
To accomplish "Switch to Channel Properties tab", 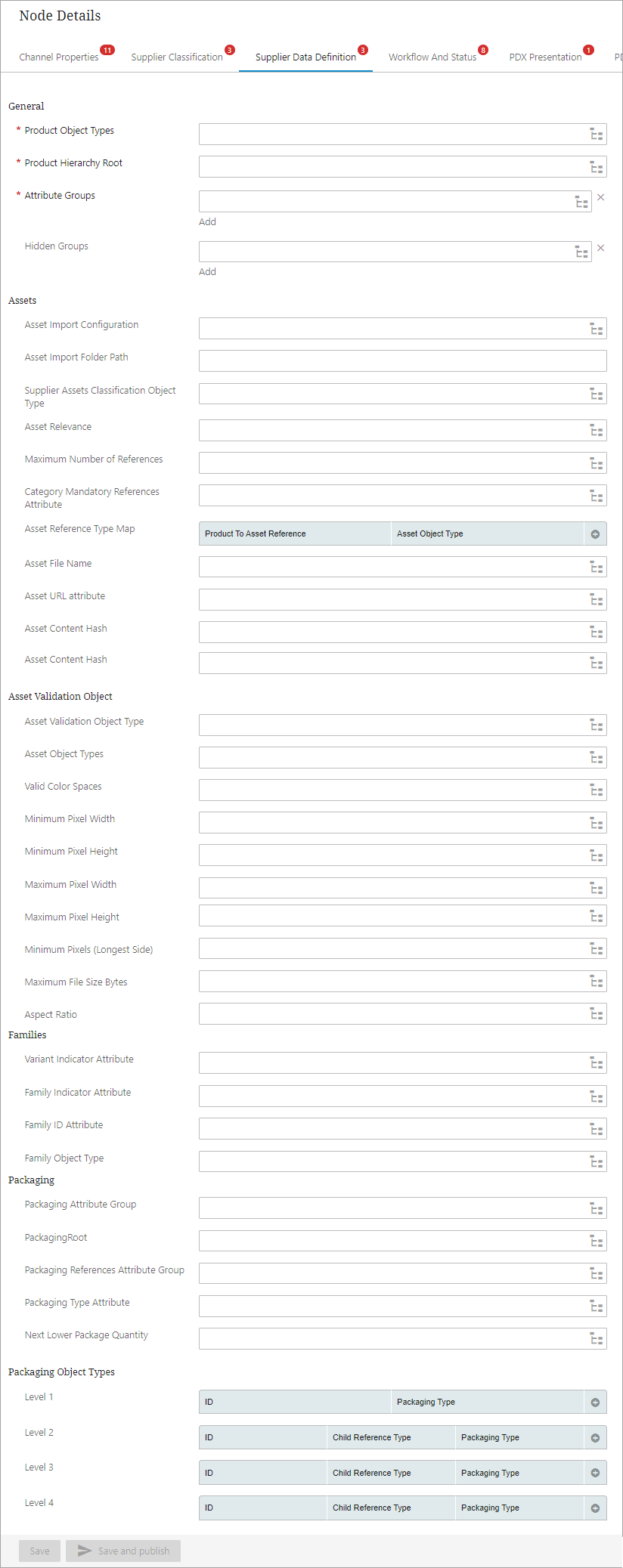I will [59, 57].
